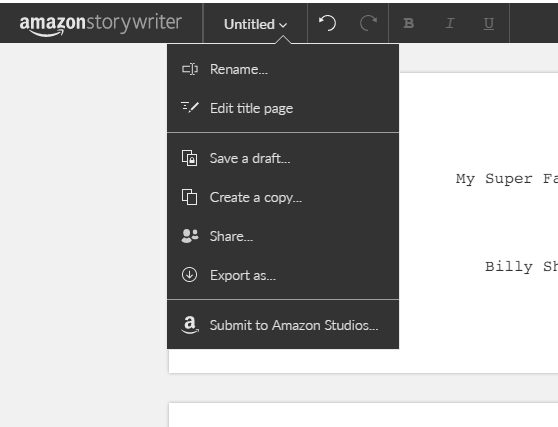Click the Share people icon
The width and height of the screenshot is (558, 427).
(190, 236)
